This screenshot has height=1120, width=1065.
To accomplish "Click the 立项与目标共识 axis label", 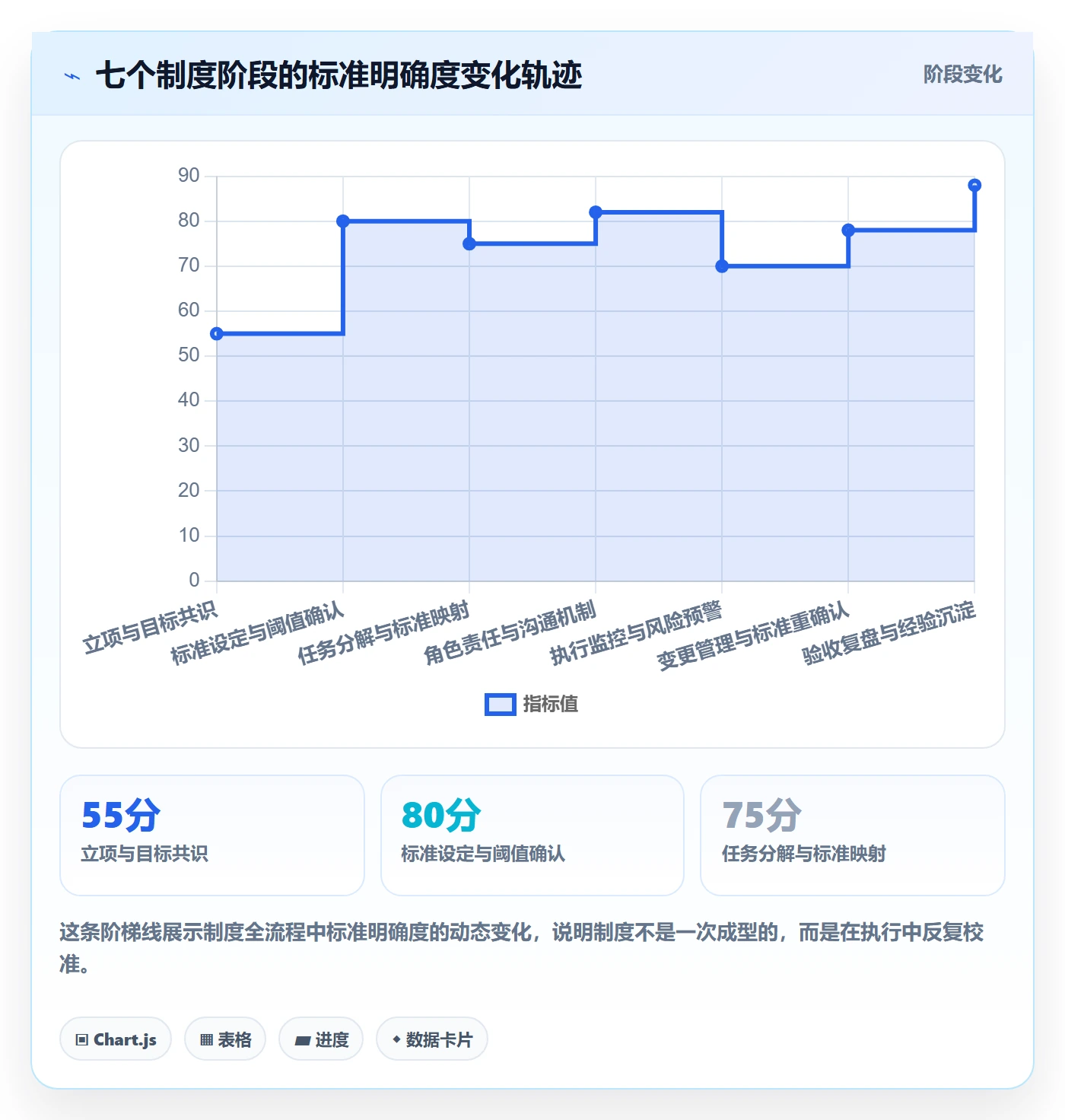I will point(151,628).
